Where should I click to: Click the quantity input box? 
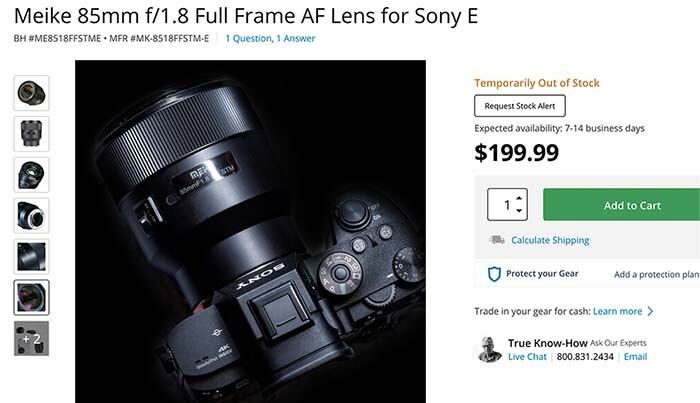(x=506, y=205)
